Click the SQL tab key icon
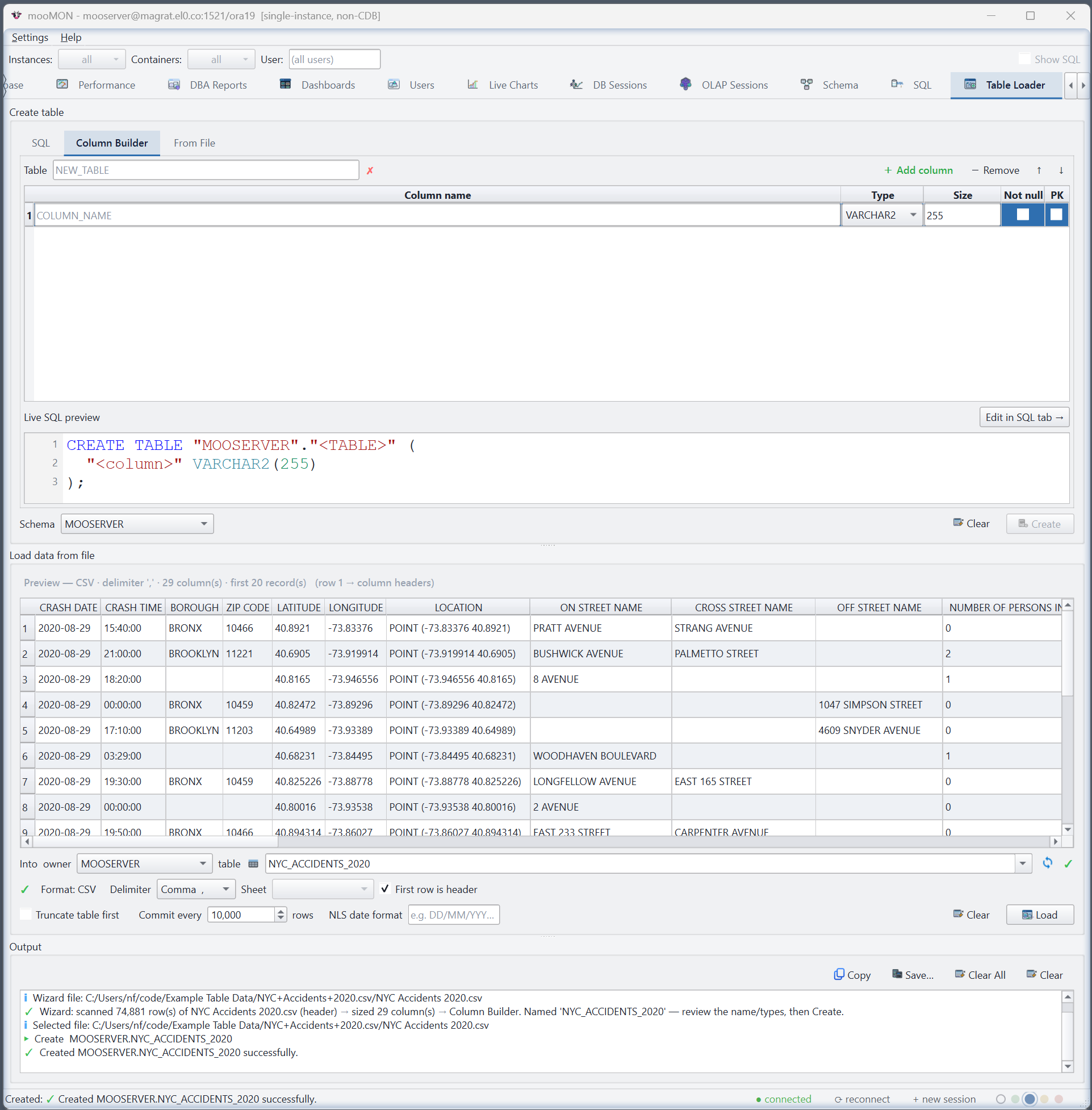Viewport: 1092px width, 1110px height. [897, 84]
